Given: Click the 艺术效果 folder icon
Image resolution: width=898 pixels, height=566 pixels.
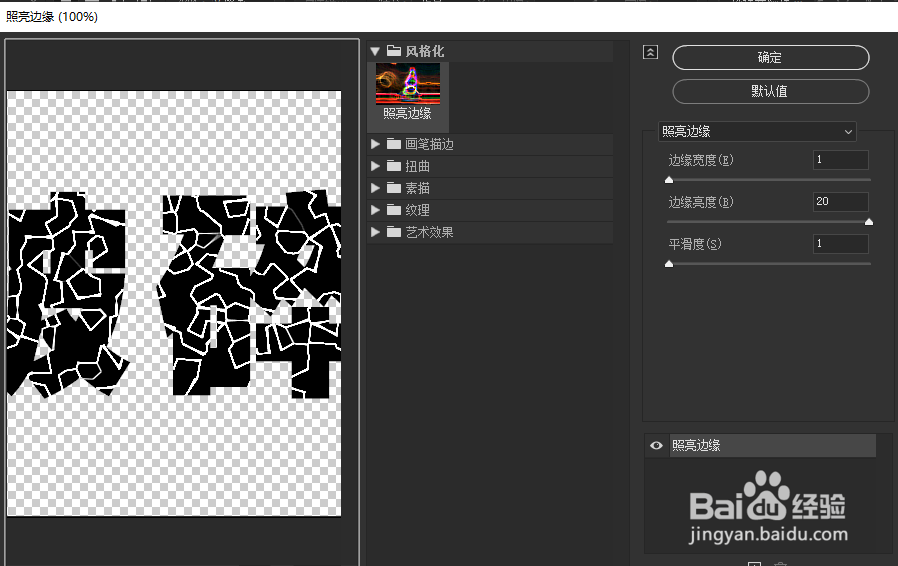Looking at the screenshot, I should 393,232.
